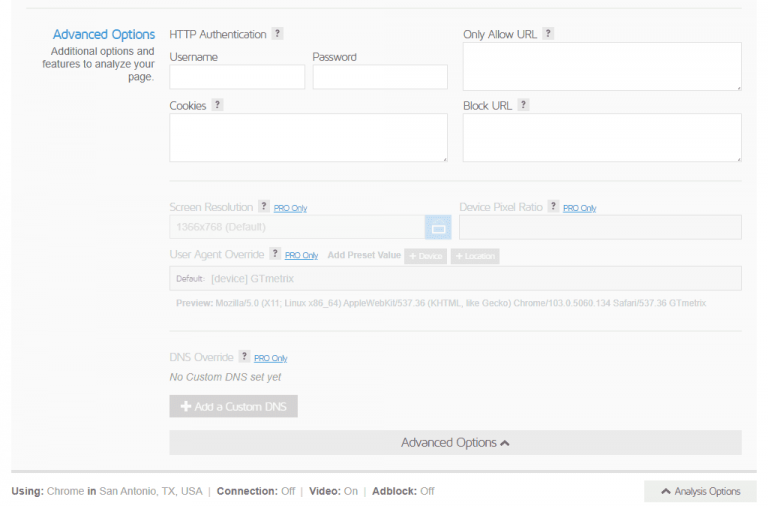Focus the Username input field
Image resolution: width=768 pixels, height=506 pixels.
click(x=237, y=77)
